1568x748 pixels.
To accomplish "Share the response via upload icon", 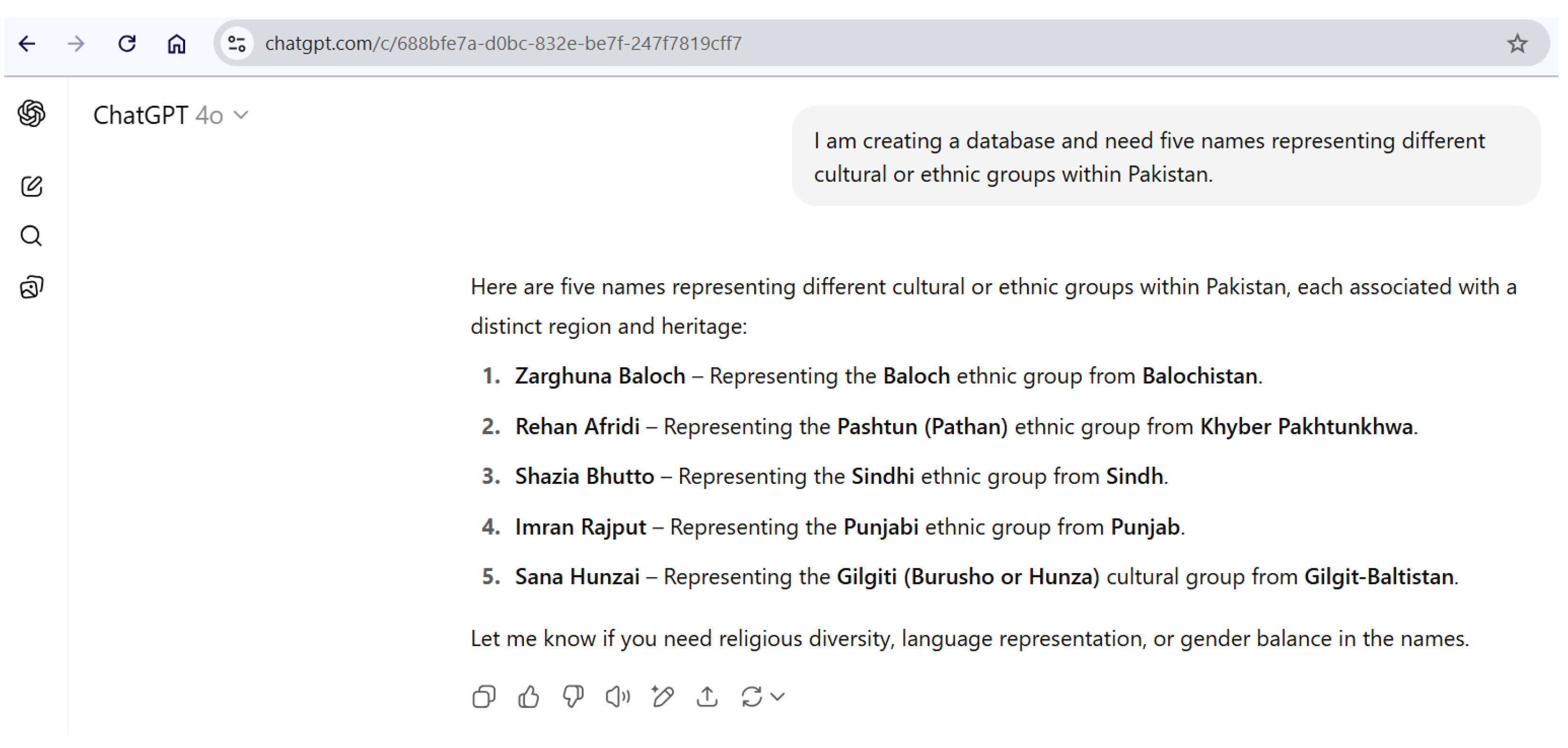I will pos(707,697).
